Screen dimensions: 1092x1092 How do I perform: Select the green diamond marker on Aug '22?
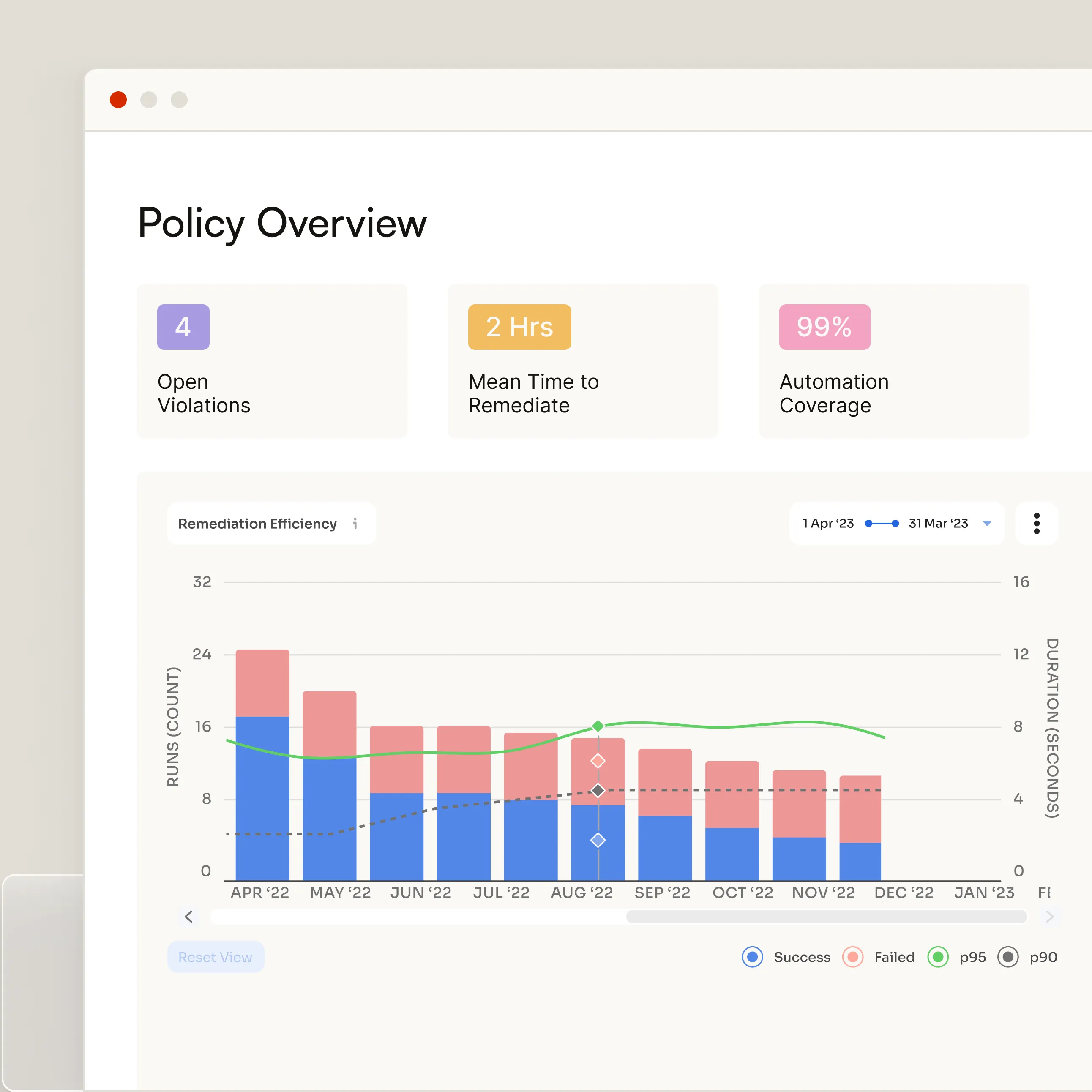click(x=598, y=726)
